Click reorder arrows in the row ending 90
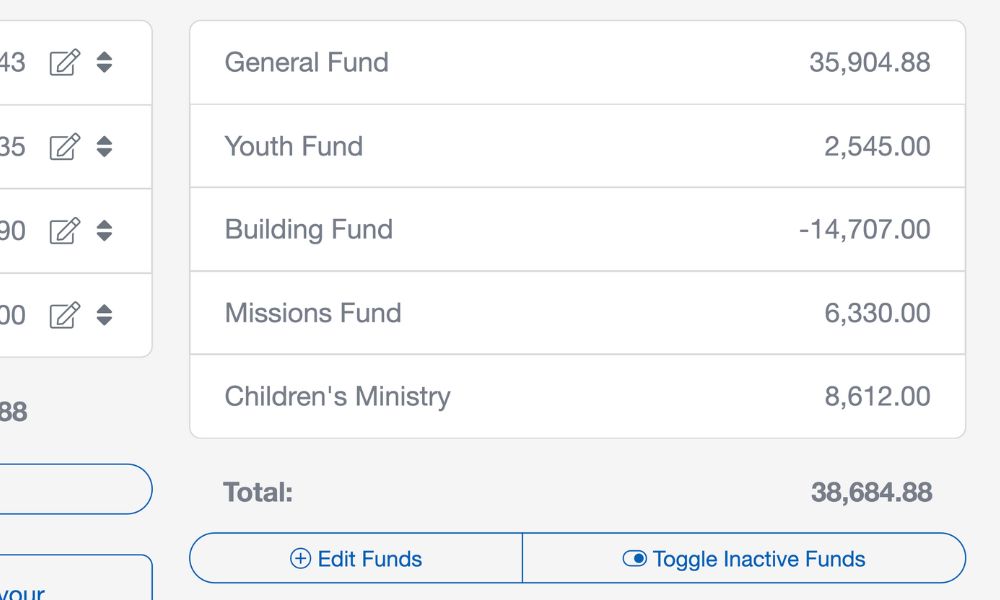The width and height of the screenshot is (1000, 600). (x=105, y=231)
